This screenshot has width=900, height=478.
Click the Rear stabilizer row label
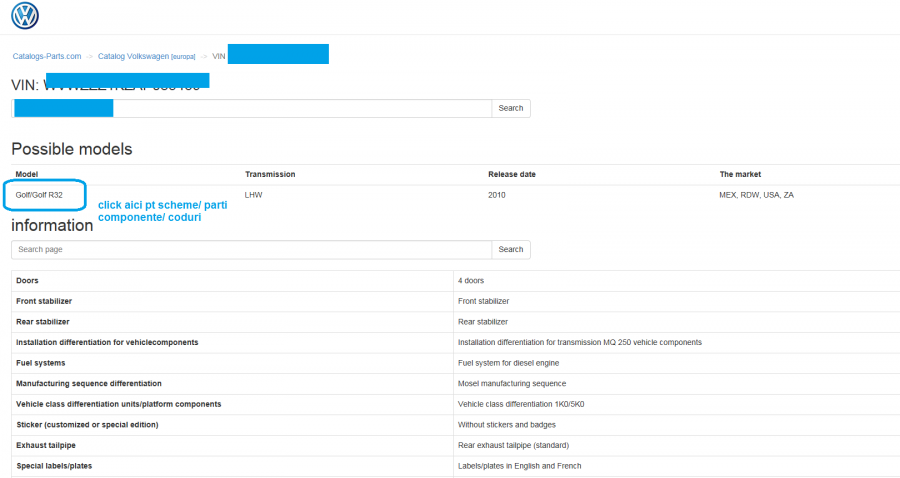tap(42, 322)
